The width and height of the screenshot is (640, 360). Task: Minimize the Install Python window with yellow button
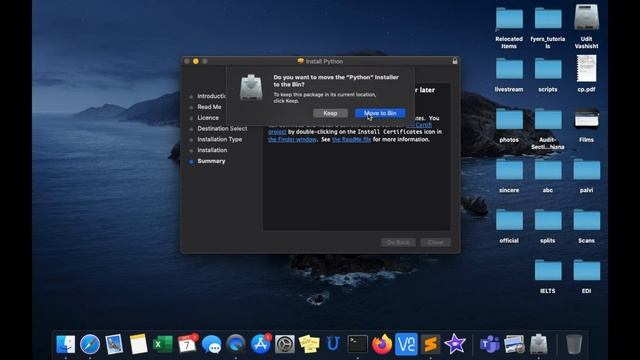click(196, 61)
